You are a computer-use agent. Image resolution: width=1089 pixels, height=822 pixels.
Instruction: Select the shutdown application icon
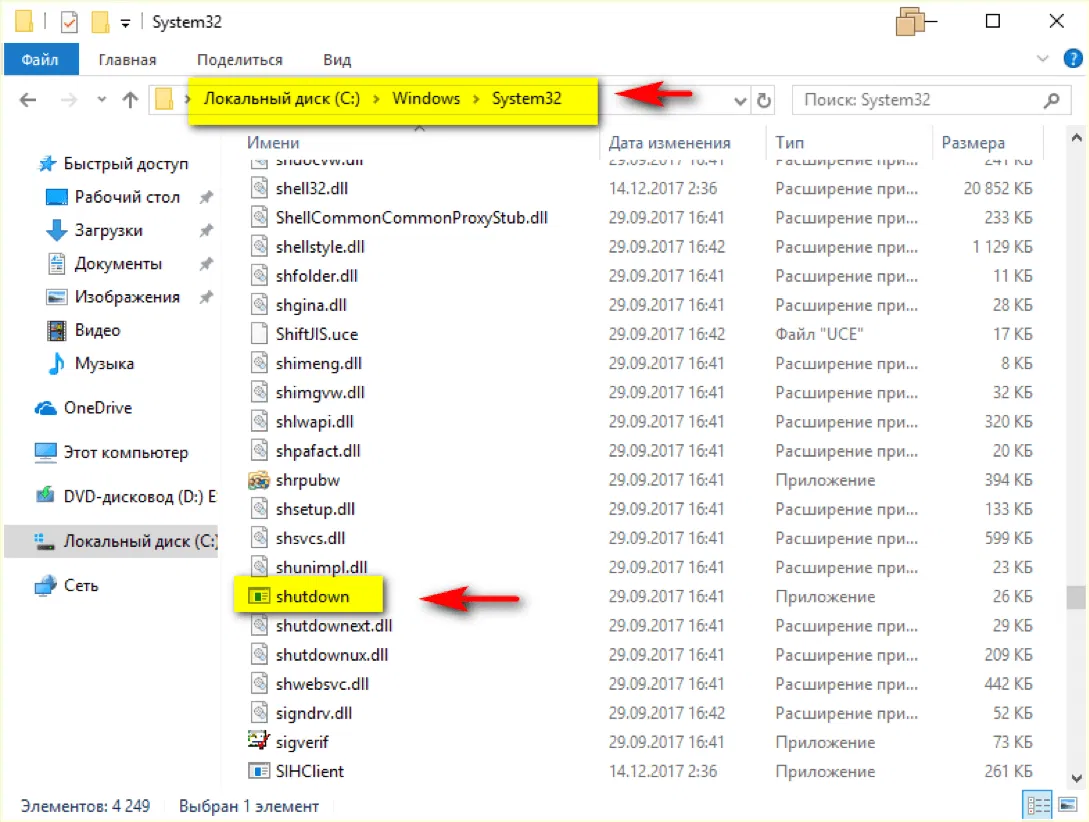[x=259, y=596]
